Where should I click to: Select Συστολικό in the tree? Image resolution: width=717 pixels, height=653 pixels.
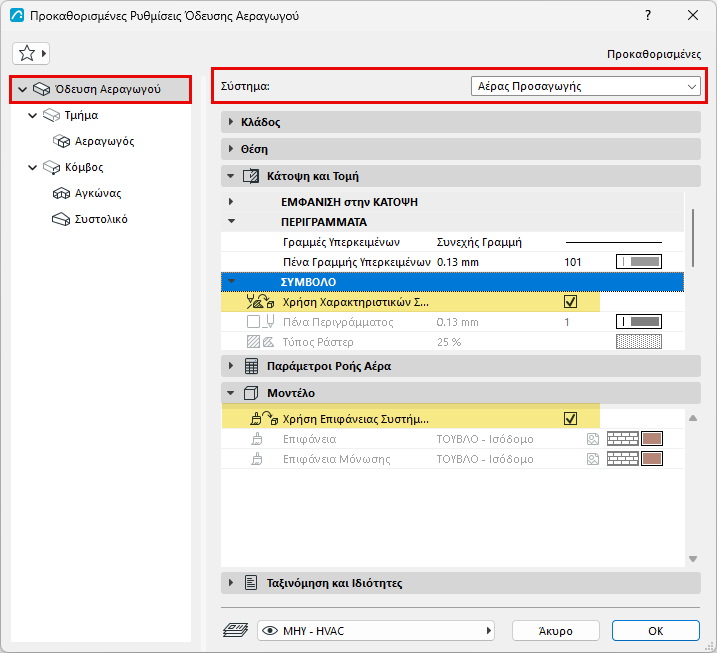101,219
